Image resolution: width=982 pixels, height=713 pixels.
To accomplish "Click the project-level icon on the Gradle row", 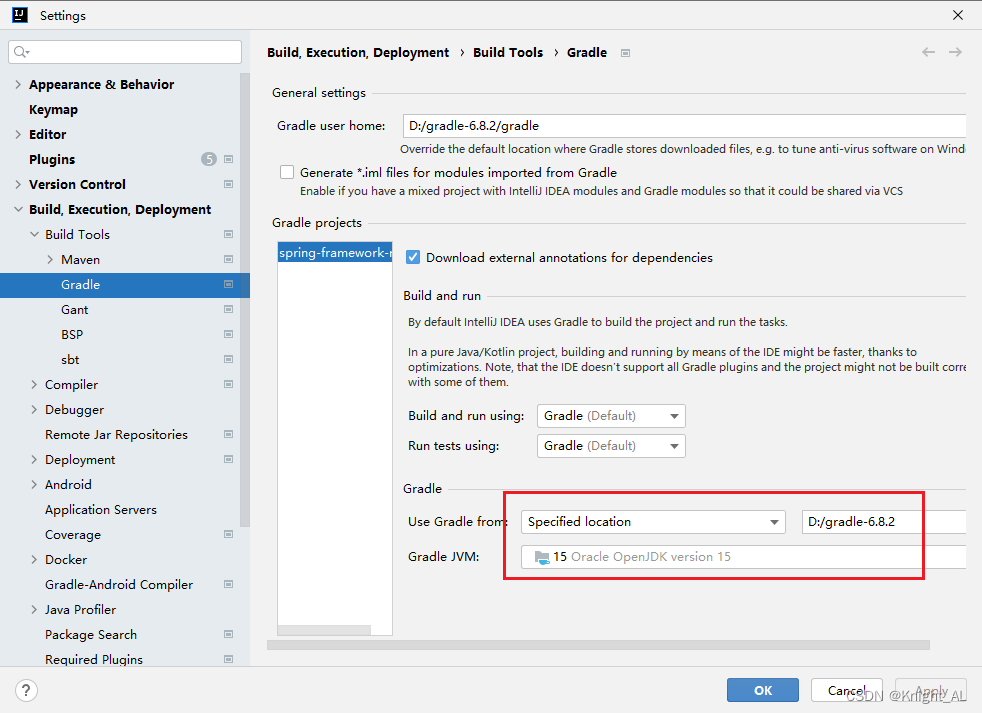I will (x=229, y=284).
